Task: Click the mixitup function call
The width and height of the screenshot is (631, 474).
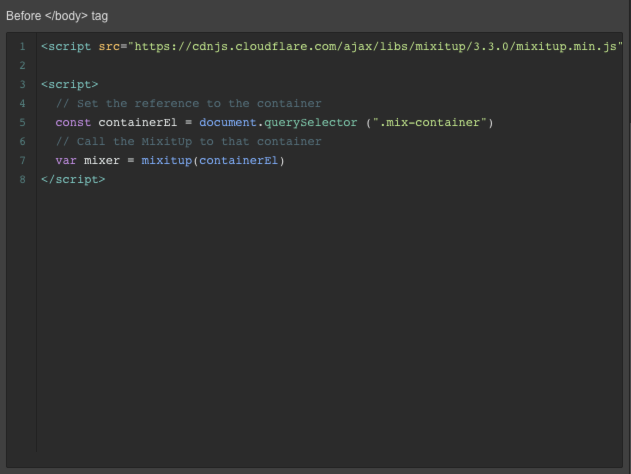Action: pyautogui.click(x=167, y=161)
